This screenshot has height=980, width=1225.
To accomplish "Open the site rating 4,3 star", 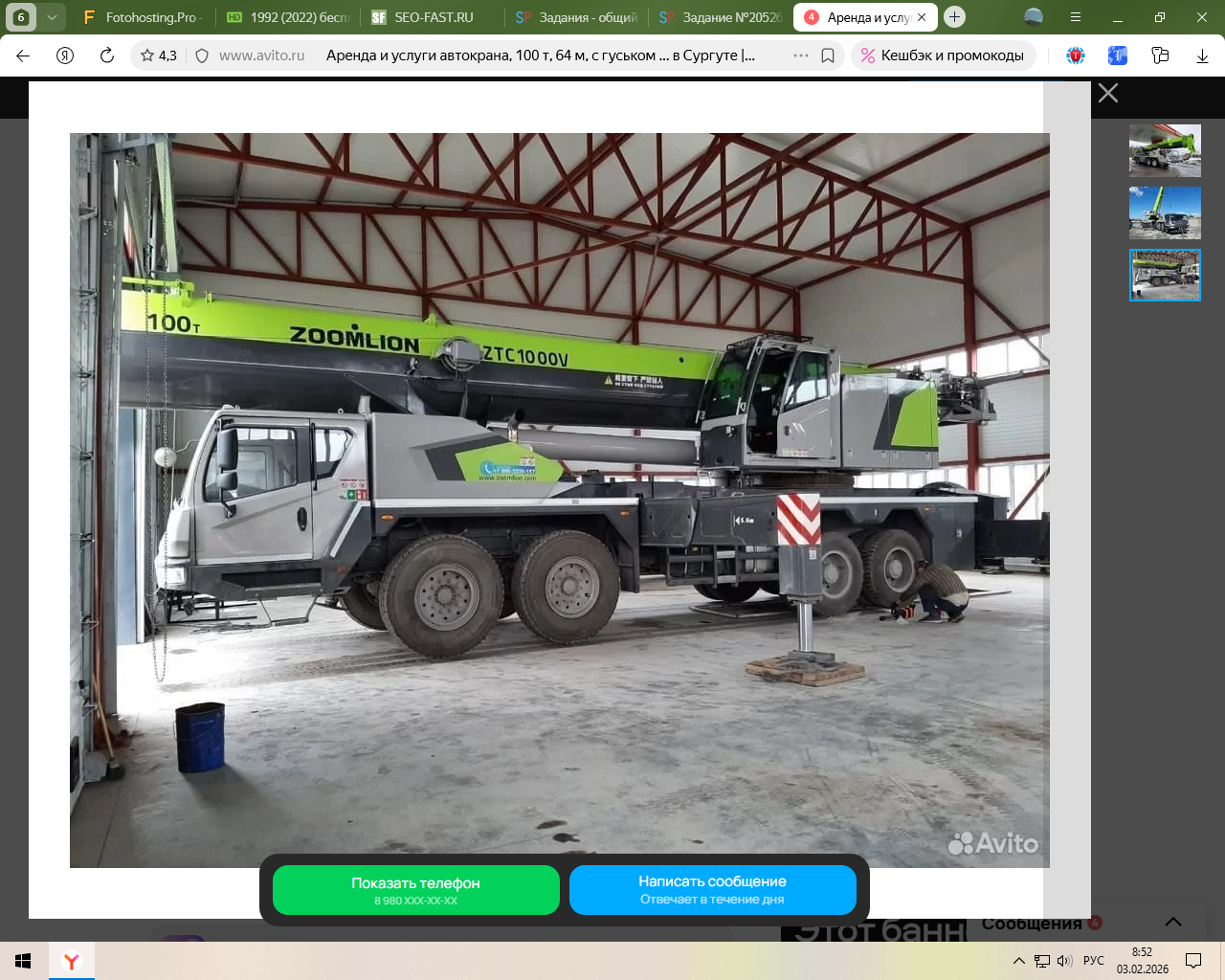I will pos(159,56).
